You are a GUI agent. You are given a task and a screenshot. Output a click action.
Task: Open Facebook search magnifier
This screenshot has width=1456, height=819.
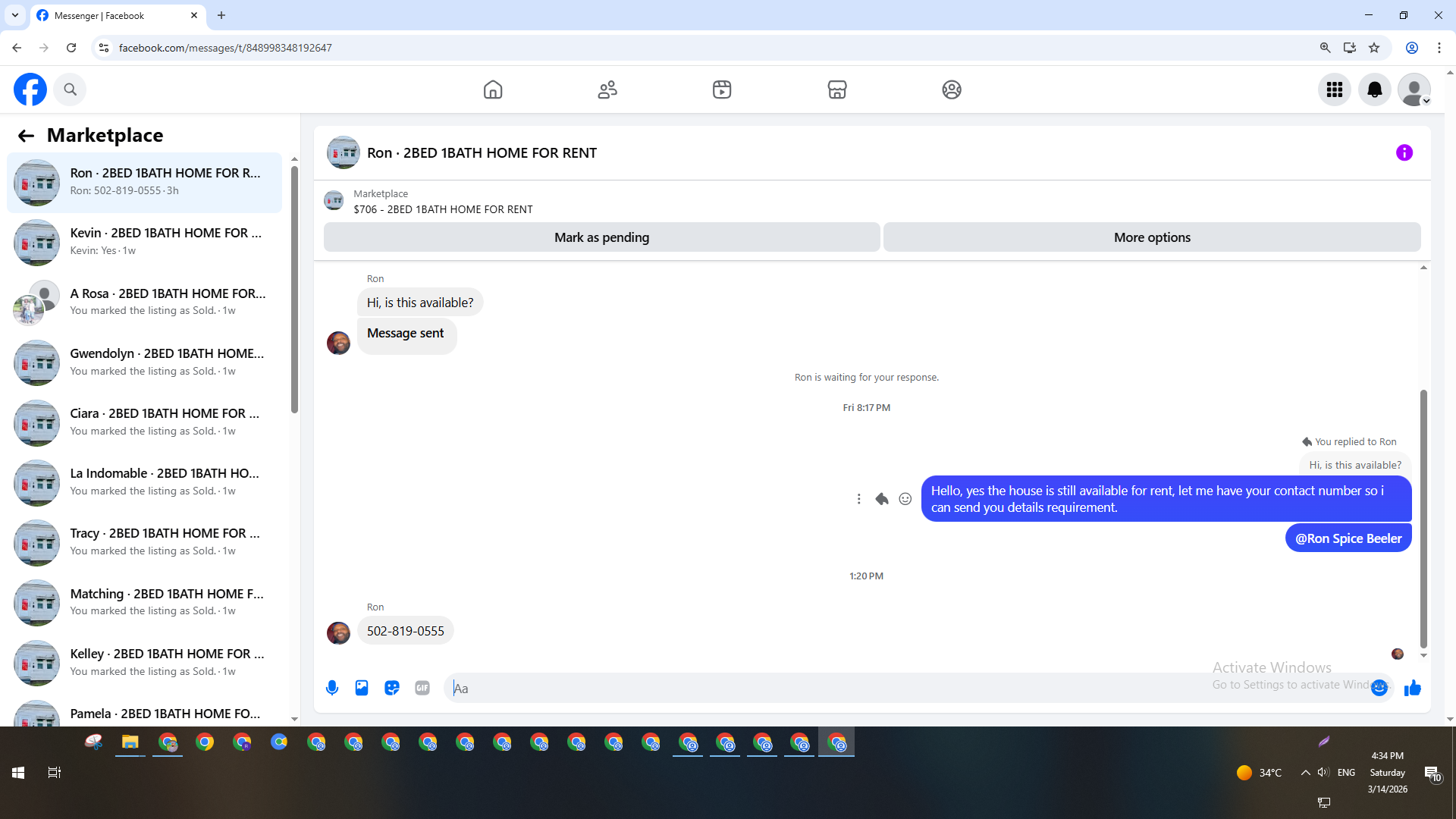70,89
